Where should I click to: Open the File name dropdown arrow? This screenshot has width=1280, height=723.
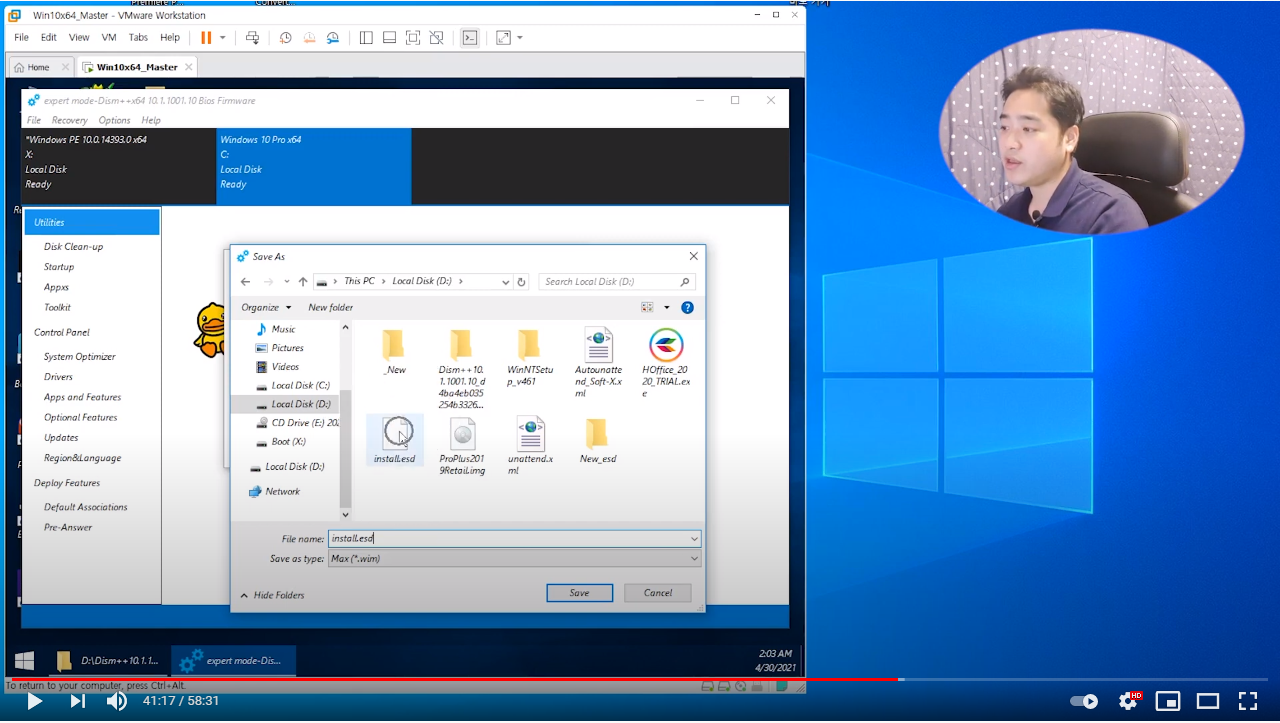(694, 539)
